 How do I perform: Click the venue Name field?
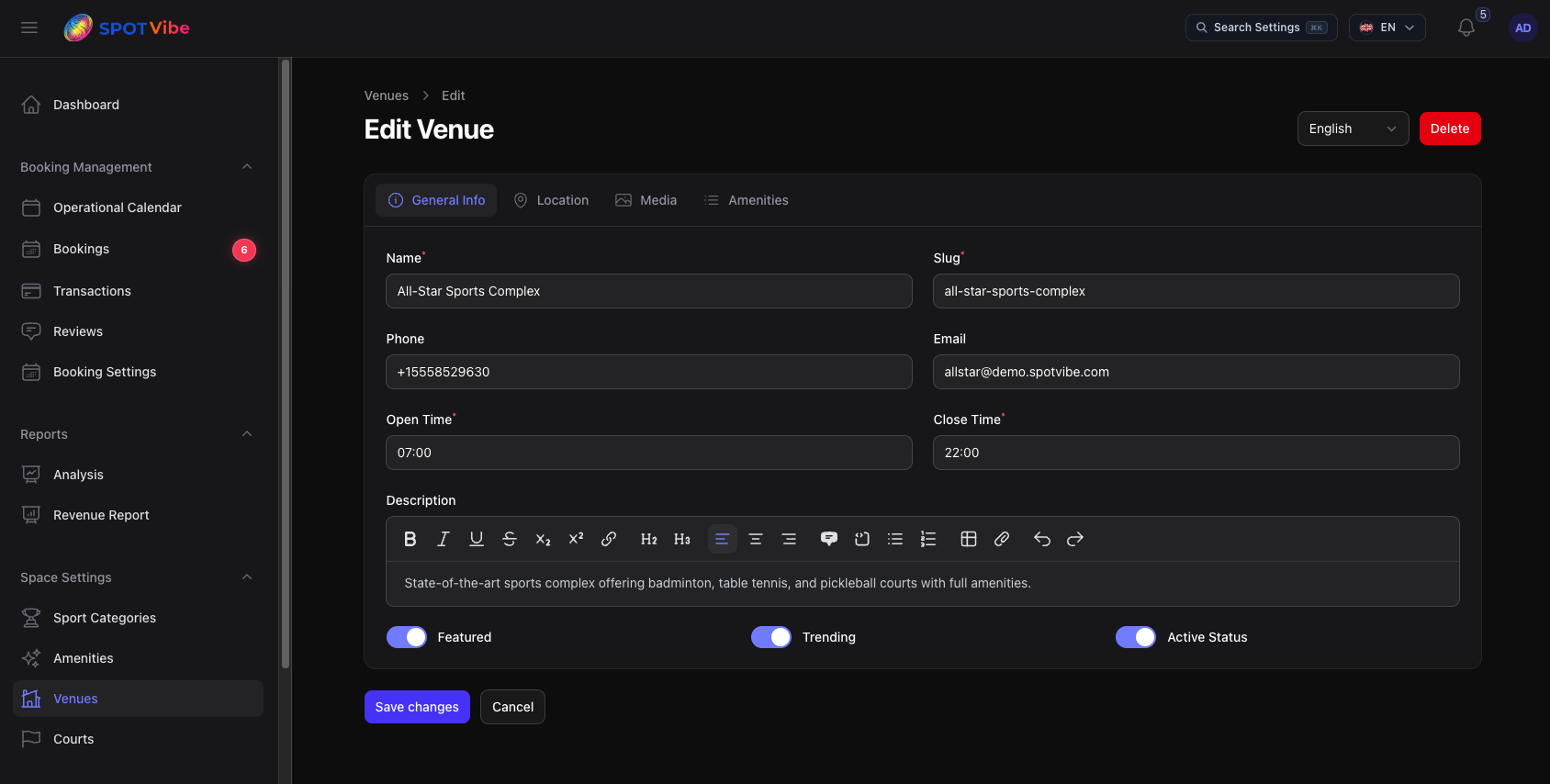tap(649, 291)
